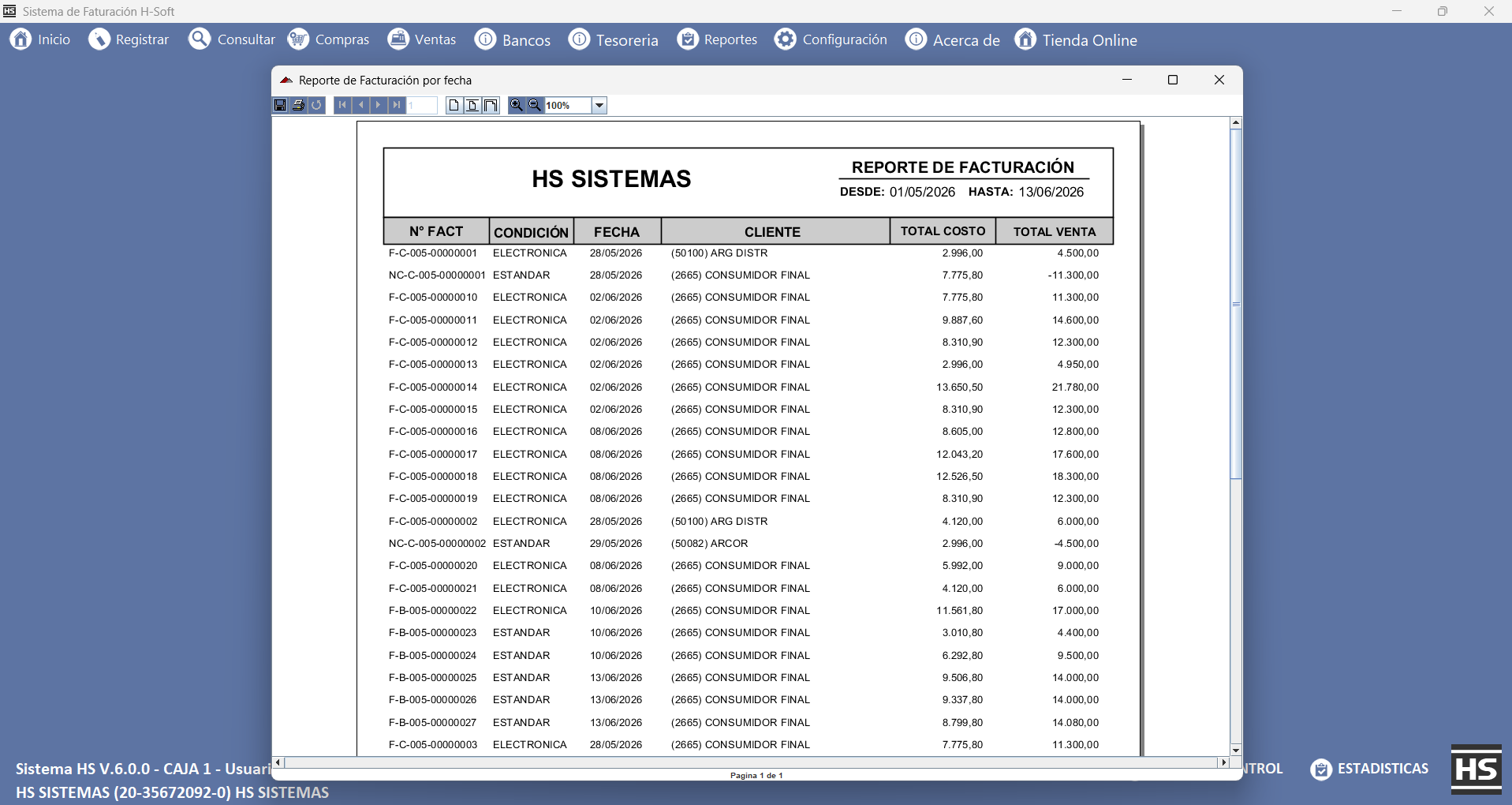The image size is (1512, 805).
Task: Zoom out of the report
Action: 535,105
